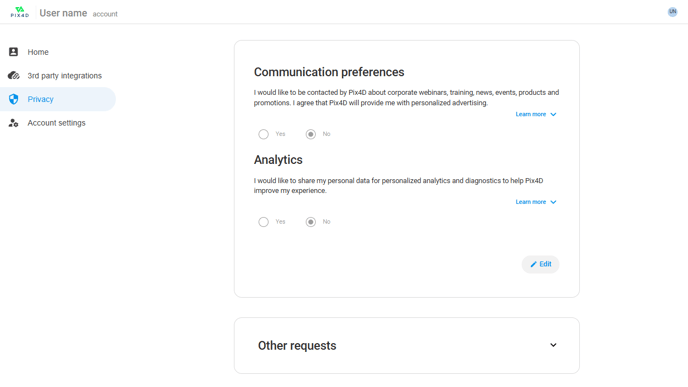
Task: Select Yes for Communication preferences
Action: tap(263, 134)
